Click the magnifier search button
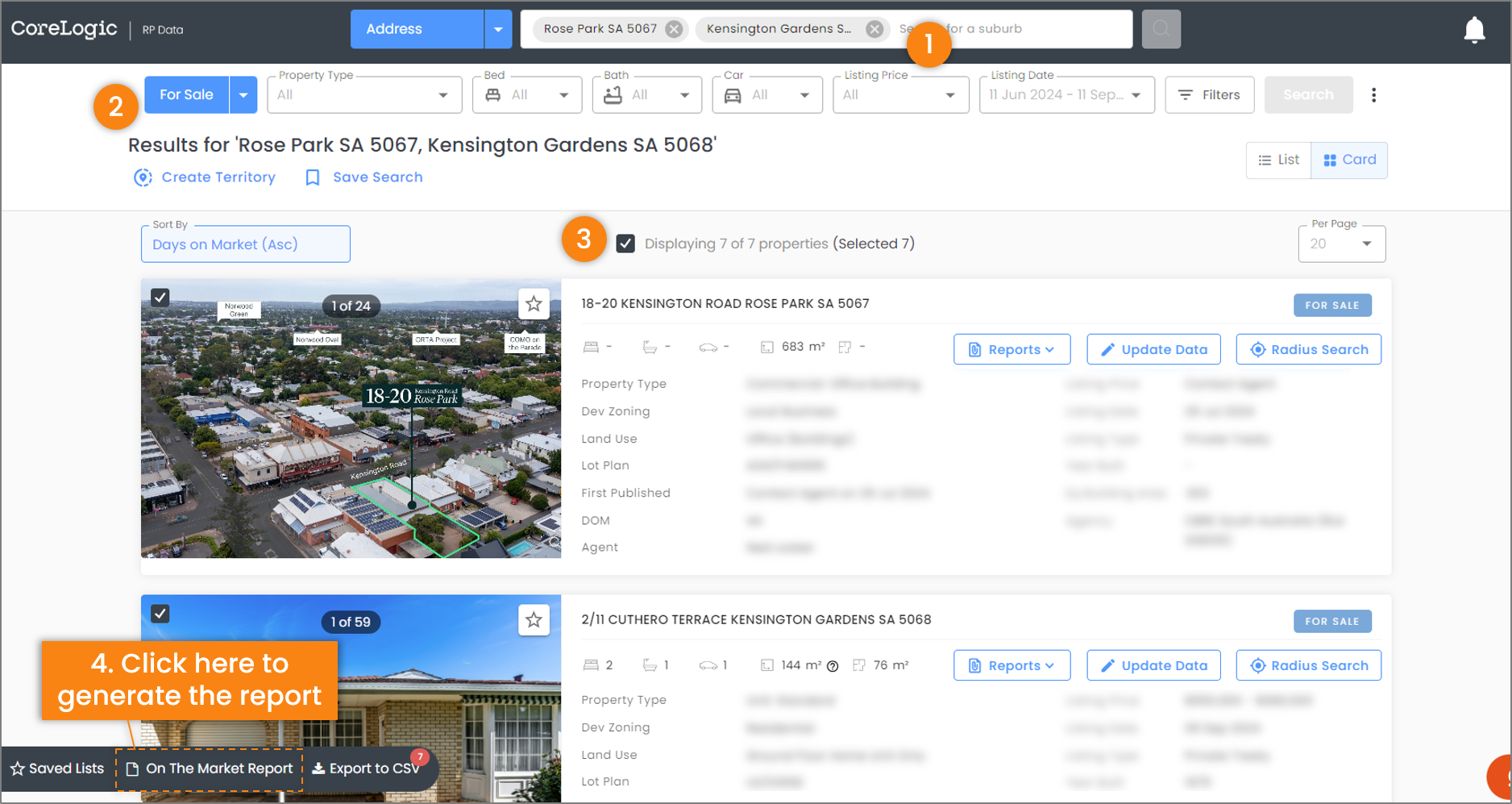Image resolution: width=1512 pixels, height=804 pixels. click(x=1161, y=29)
